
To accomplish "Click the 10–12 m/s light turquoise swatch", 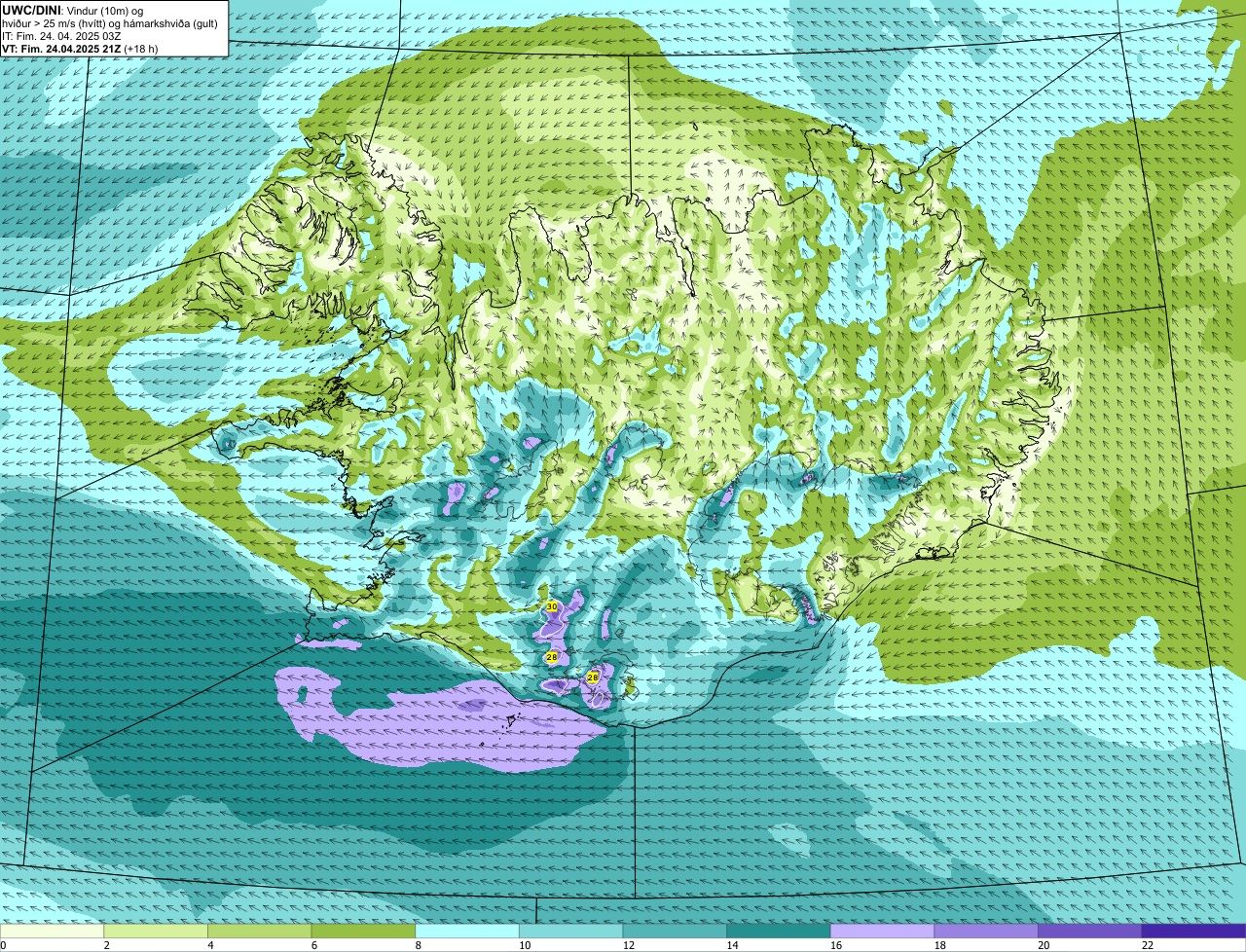I will (x=571, y=932).
